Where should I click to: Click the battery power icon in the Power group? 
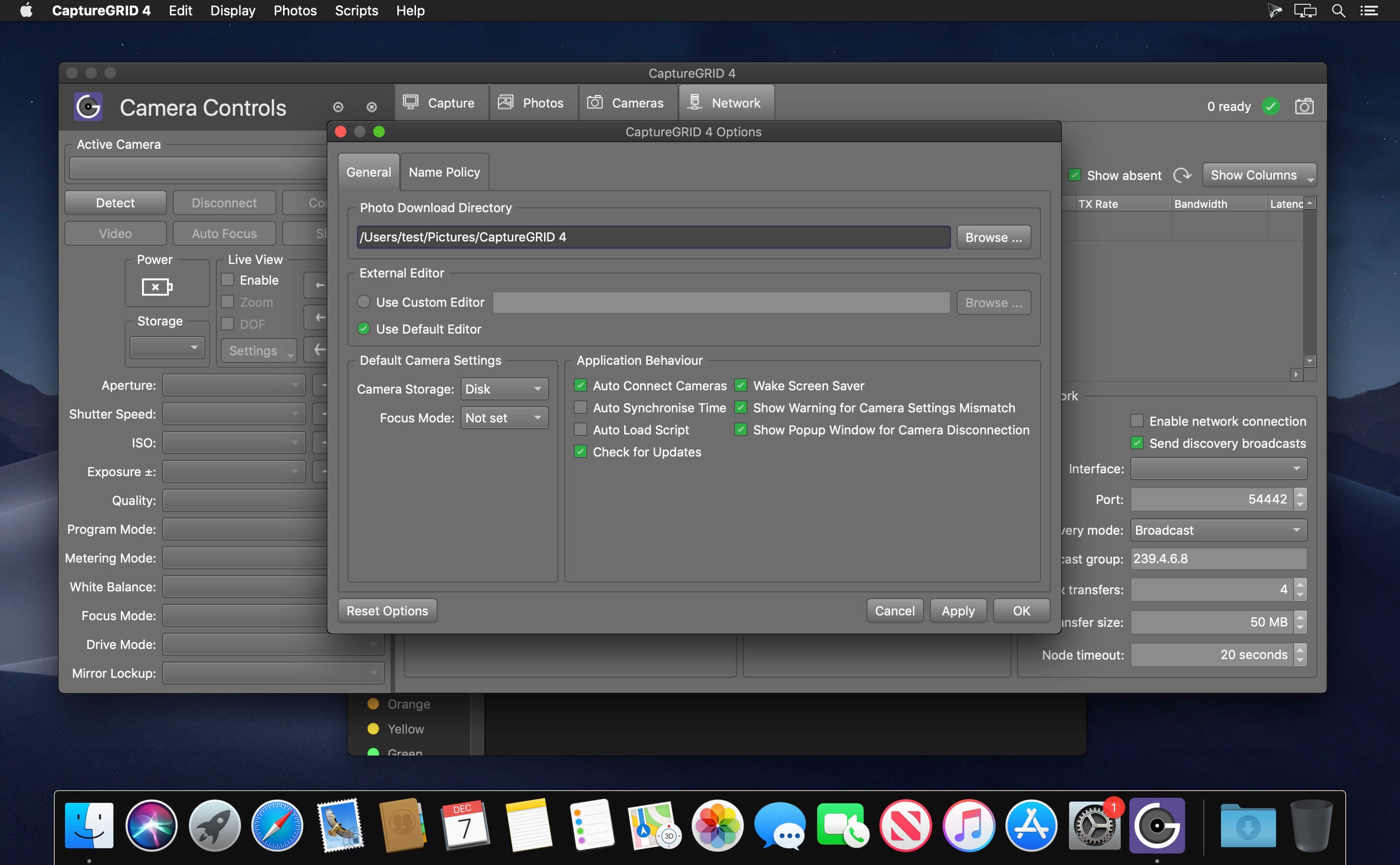tap(157, 287)
